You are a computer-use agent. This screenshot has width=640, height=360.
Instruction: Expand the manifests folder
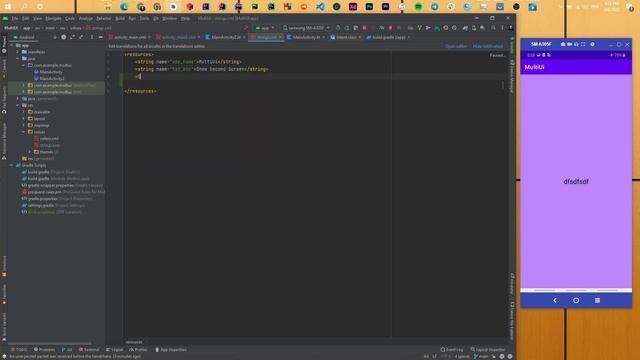18,52
